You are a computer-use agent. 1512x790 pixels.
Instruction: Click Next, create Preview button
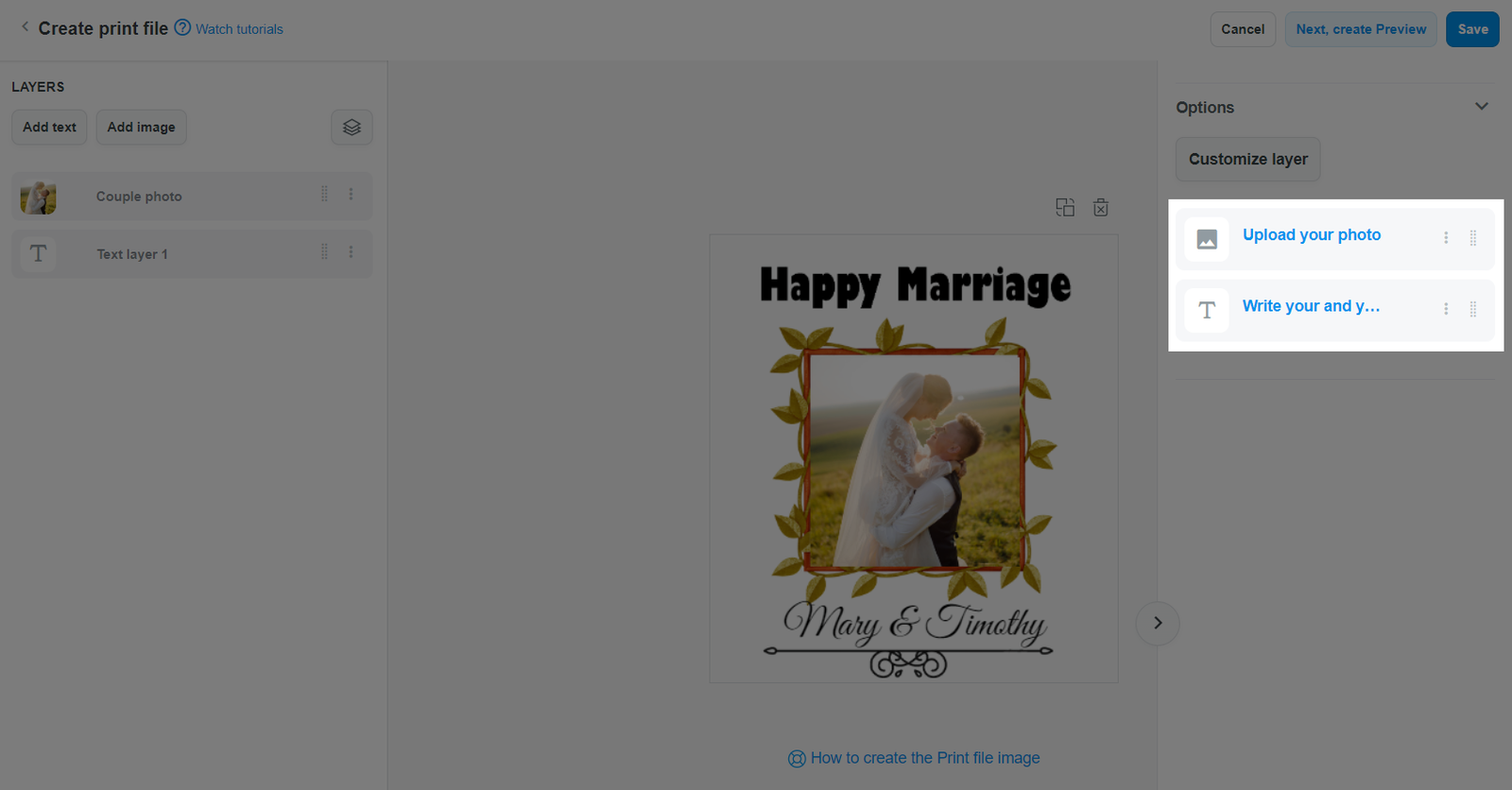coord(1361,29)
